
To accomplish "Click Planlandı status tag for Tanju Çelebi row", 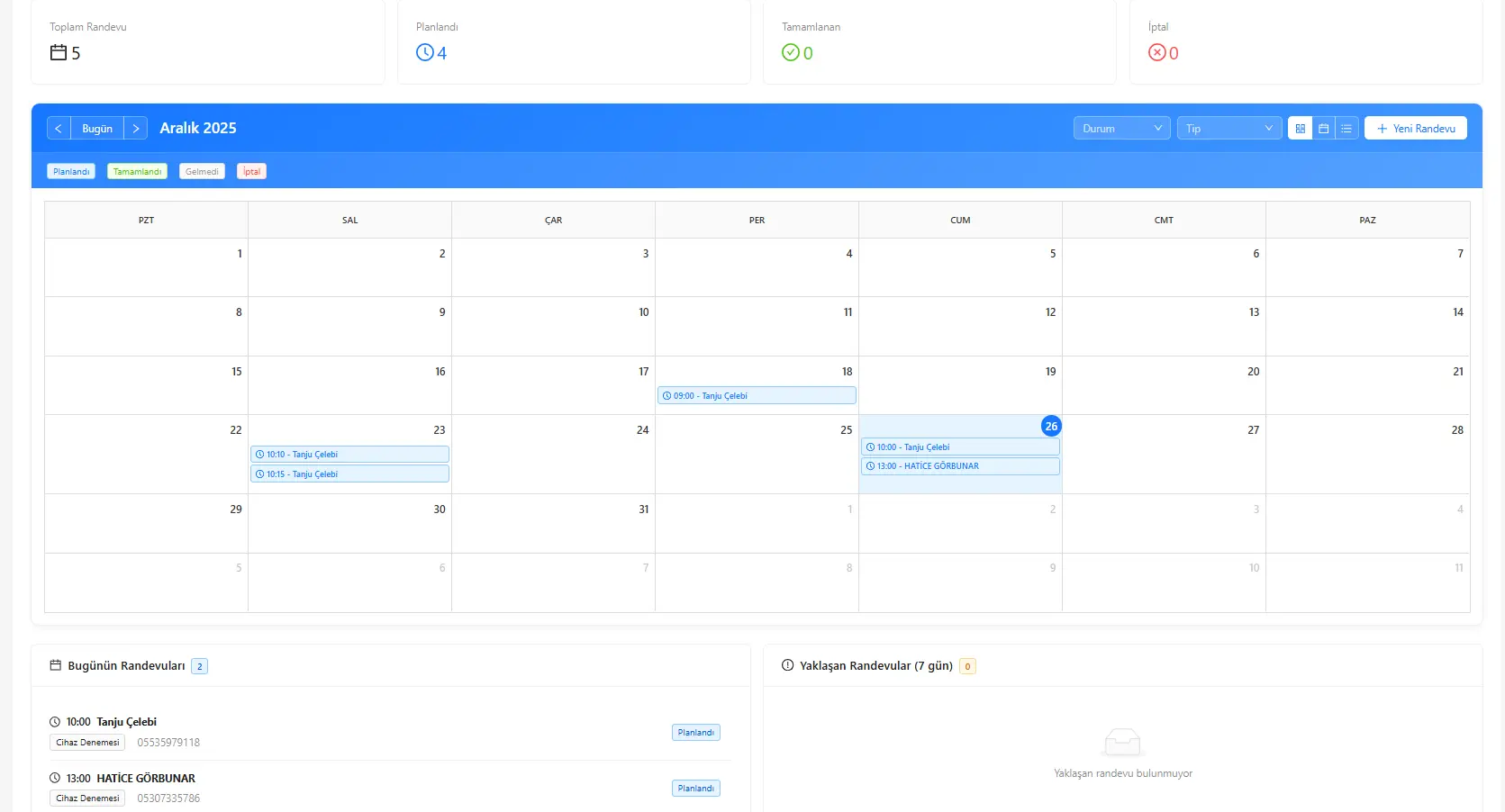I will pos(696,733).
